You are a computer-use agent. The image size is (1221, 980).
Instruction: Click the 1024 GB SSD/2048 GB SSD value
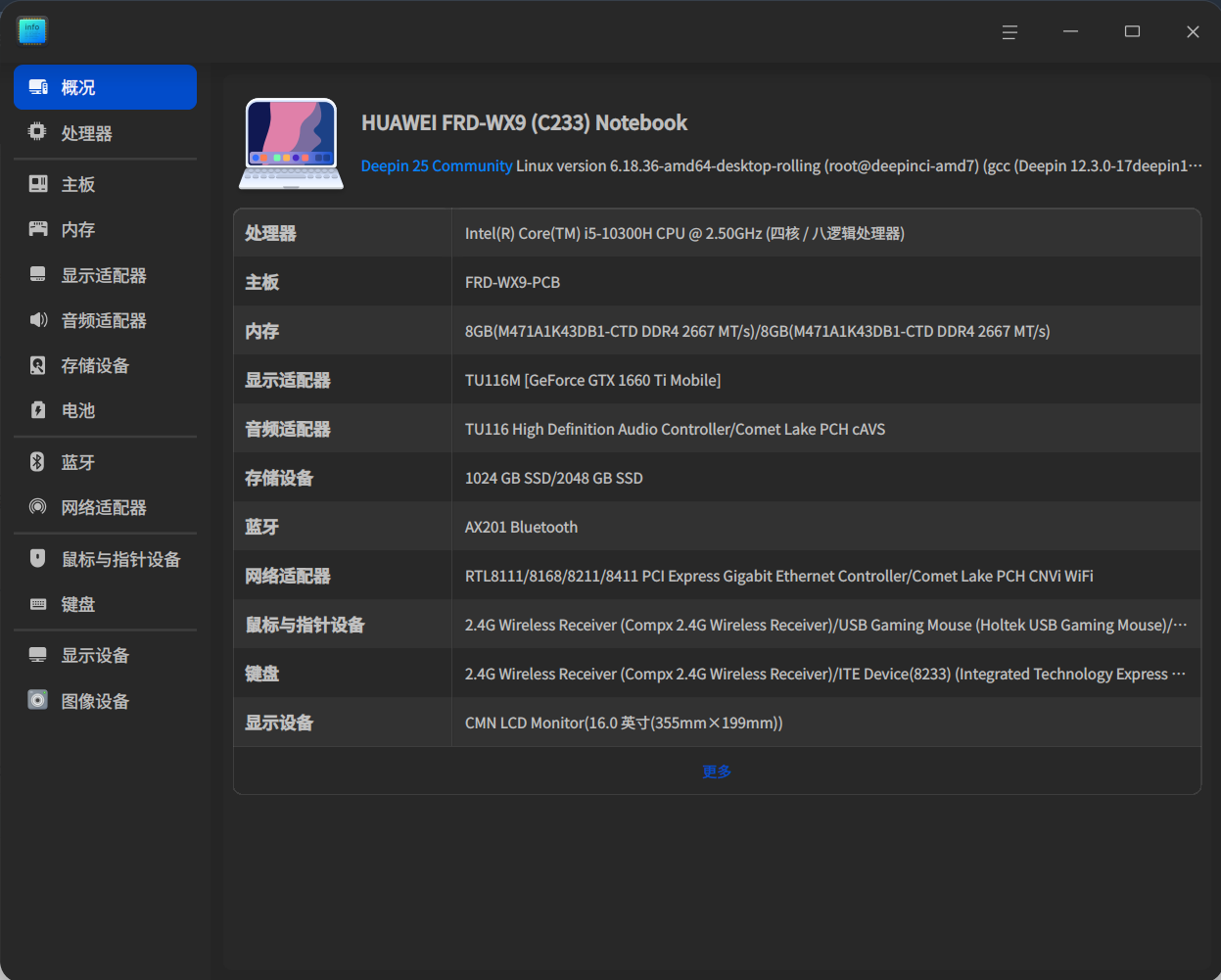554,478
